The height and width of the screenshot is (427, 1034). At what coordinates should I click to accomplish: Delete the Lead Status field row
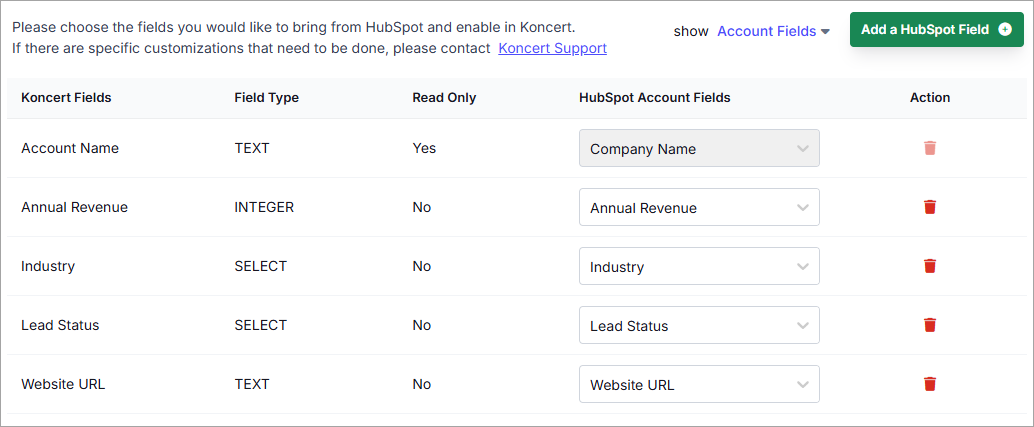(x=930, y=325)
